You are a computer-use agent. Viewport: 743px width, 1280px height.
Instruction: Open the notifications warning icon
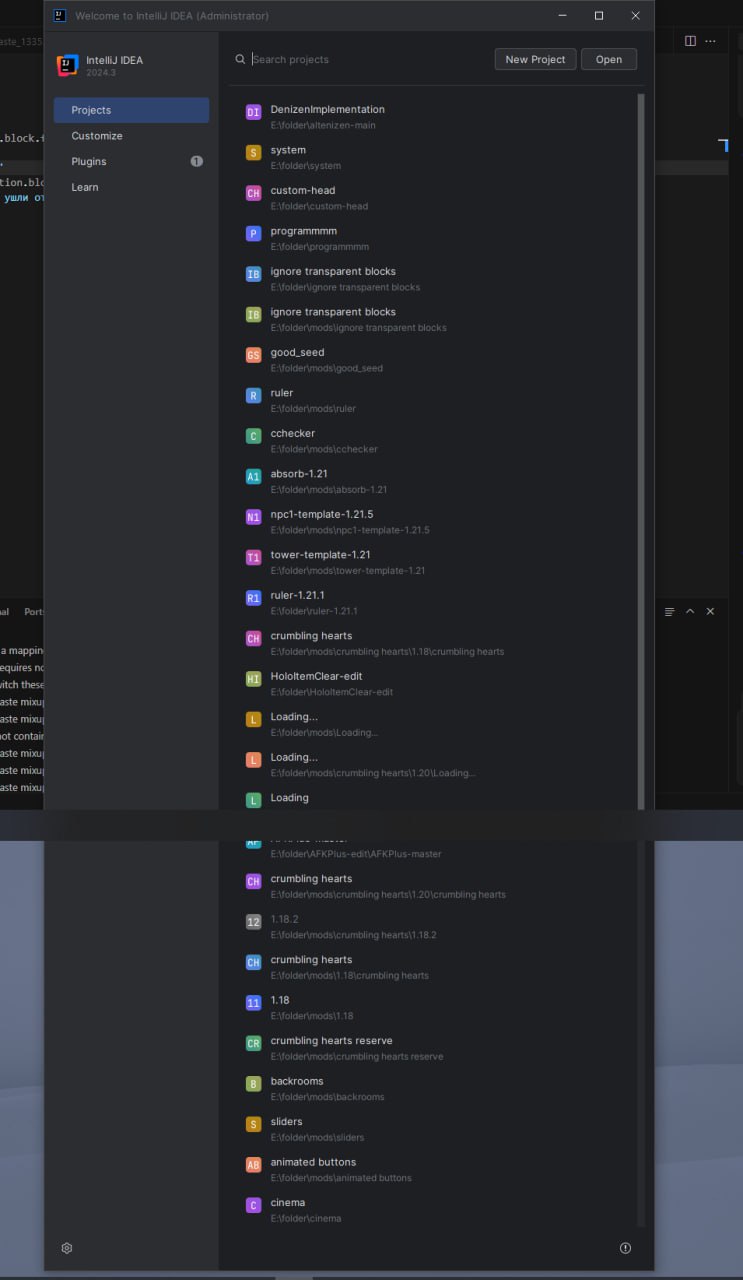[626, 1248]
